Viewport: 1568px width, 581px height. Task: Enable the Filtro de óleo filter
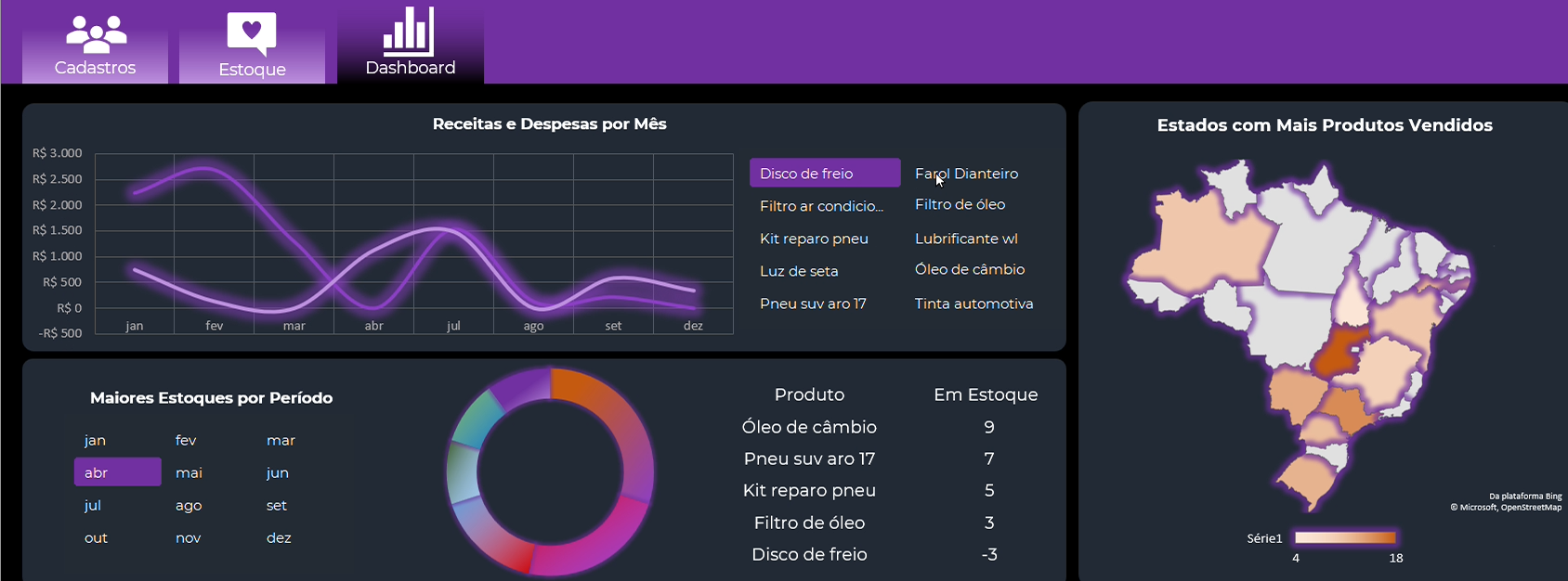tap(960, 204)
